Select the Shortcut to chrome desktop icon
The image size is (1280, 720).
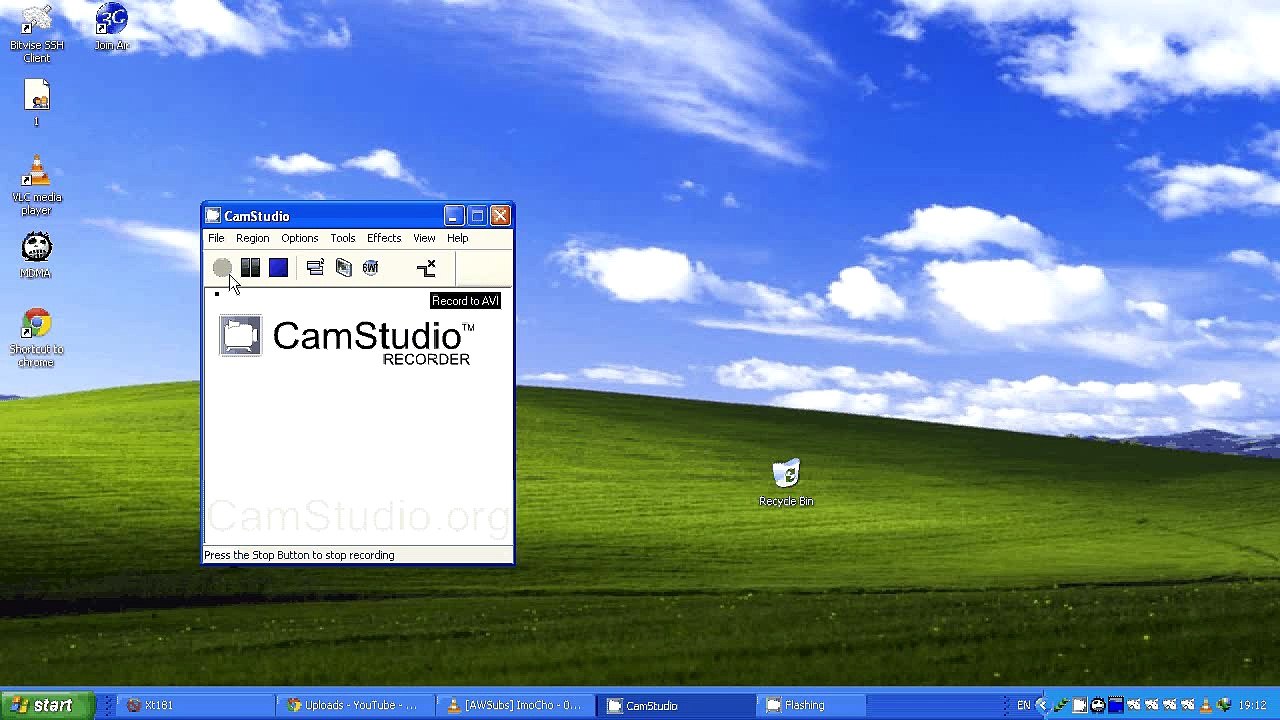click(37, 338)
